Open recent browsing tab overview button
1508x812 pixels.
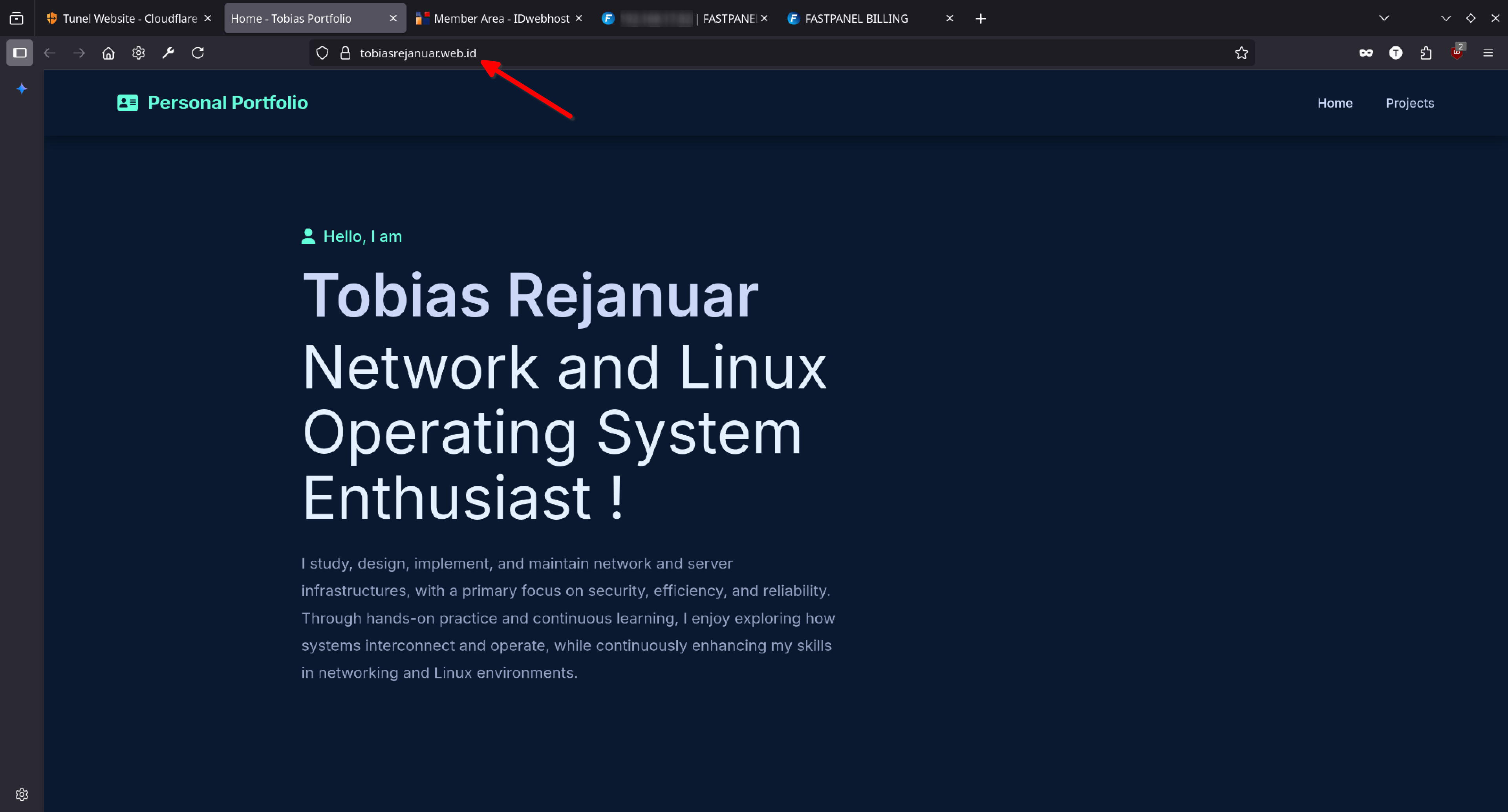tap(17, 18)
